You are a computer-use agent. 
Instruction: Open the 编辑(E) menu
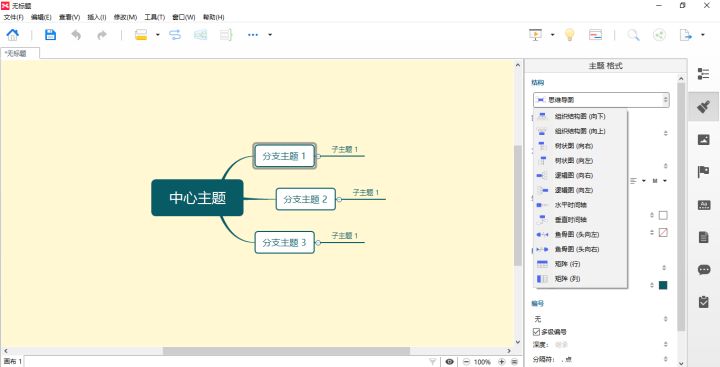[x=41, y=17]
